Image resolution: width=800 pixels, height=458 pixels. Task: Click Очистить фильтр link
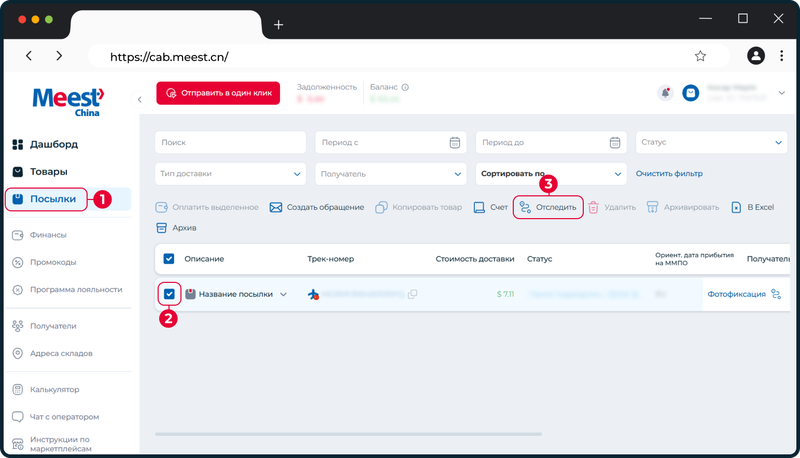[669, 174]
